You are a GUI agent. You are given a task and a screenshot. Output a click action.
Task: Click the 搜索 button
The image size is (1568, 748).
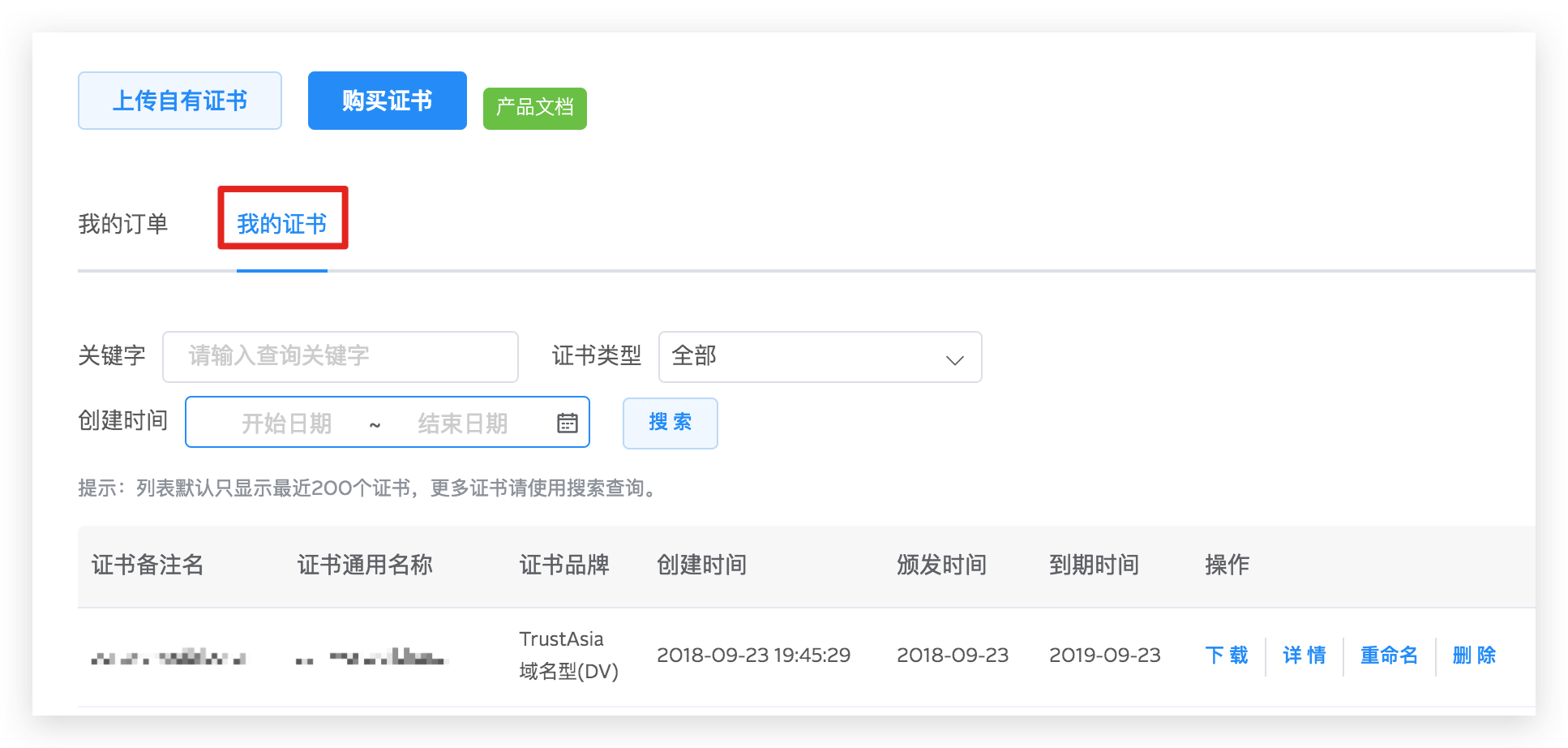[x=670, y=423]
